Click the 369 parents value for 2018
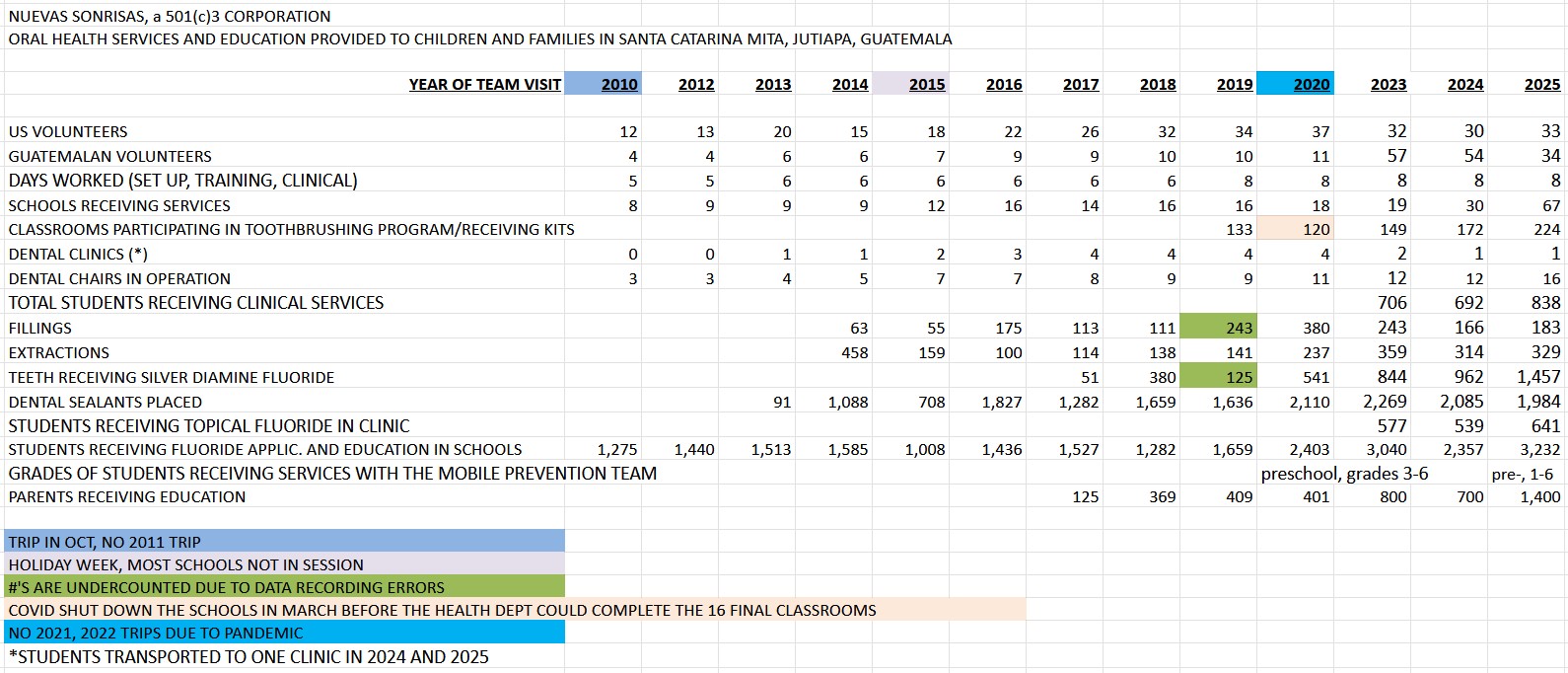The height and width of the screenshot is (673, 1568). click(x=1163, y=497)
